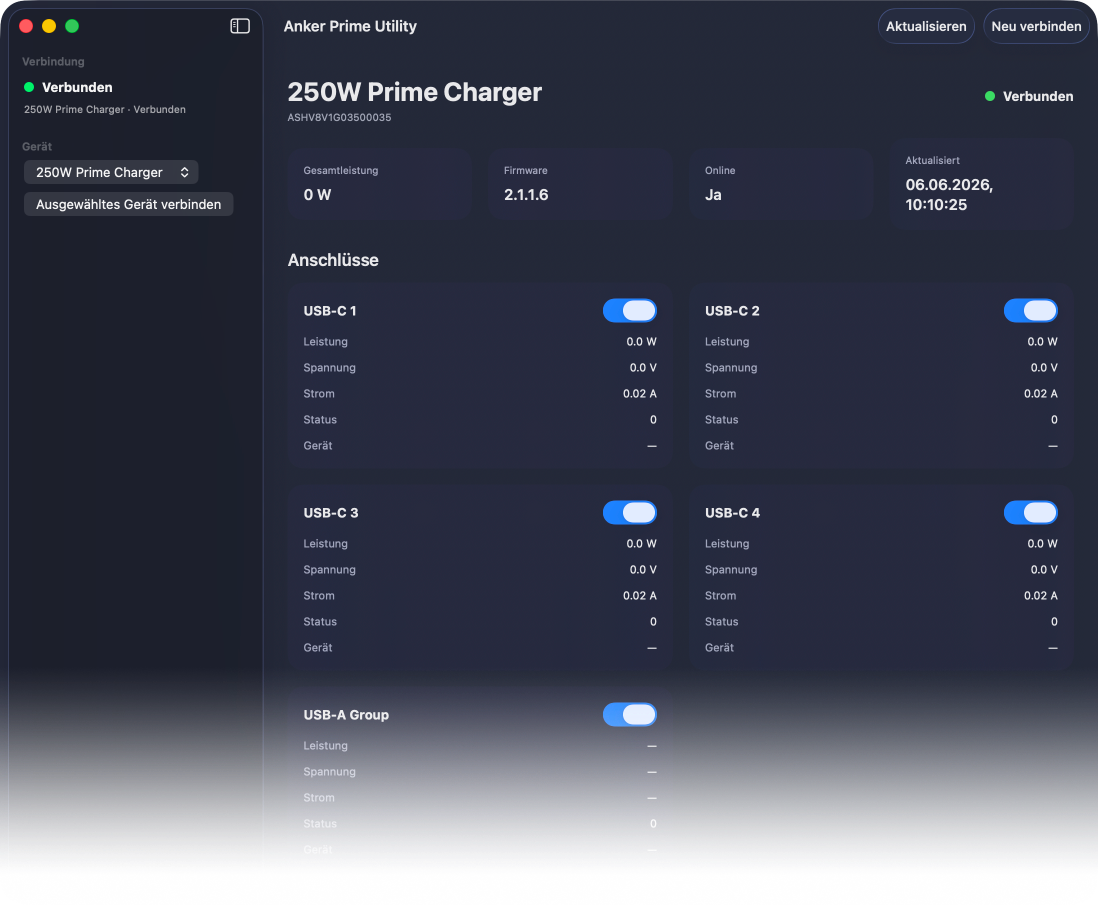Click the sidebar Verbunden connection status text
Viewport: 1098px width, 905px height.
tap(77, 88)
